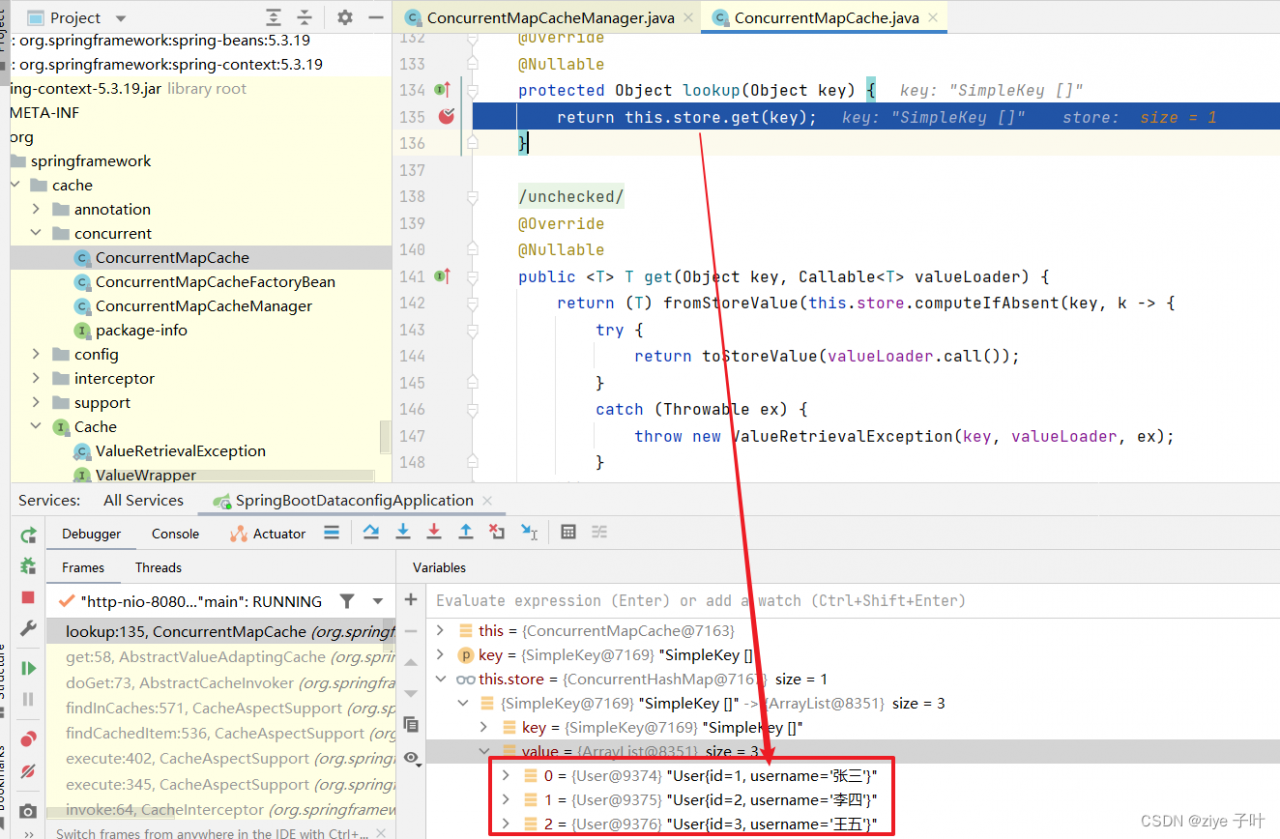Click the Evaluate expression input field
Viewport: 1280px width, 839px height.
point(853,600)
